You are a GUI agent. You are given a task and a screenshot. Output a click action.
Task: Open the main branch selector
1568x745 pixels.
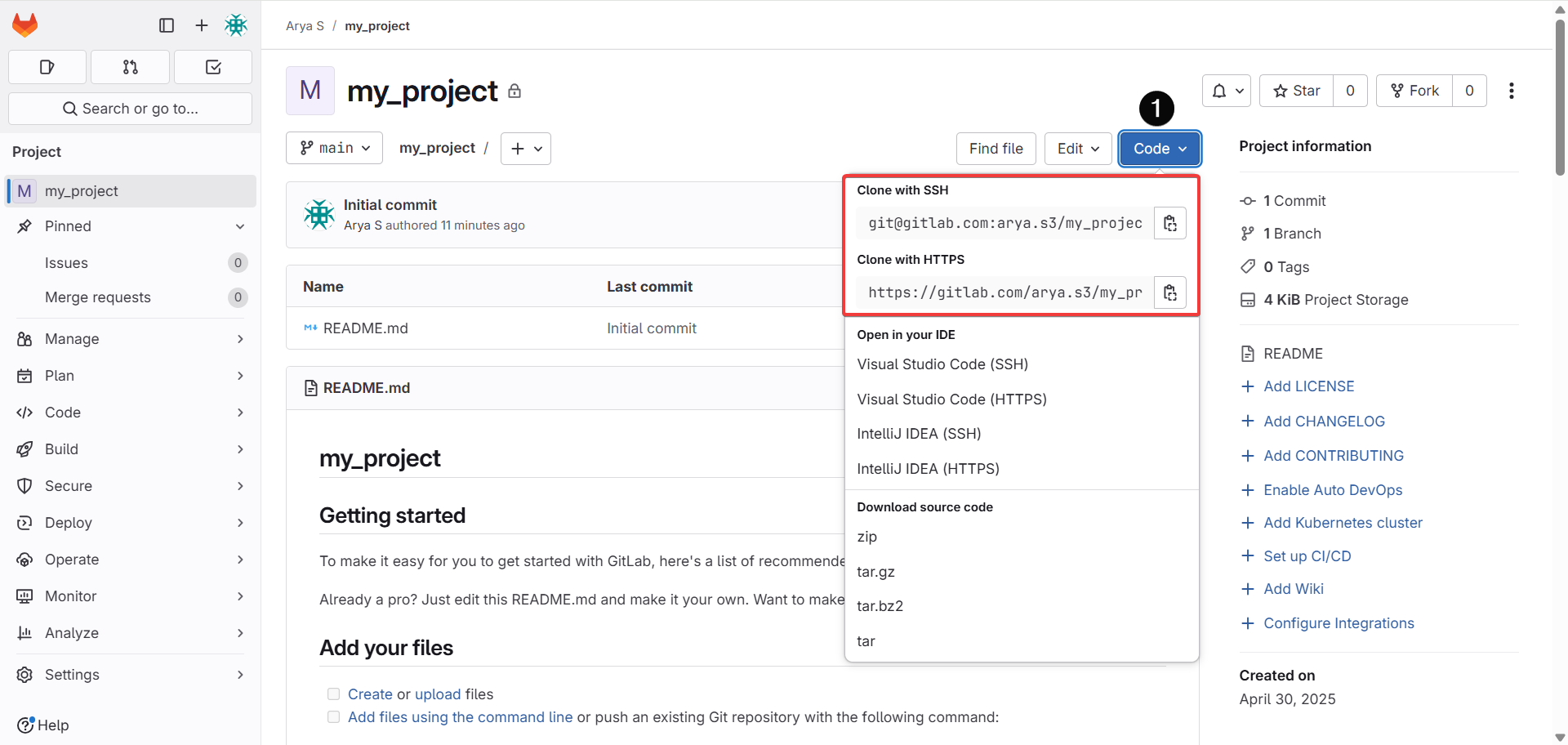pos(334,148)
